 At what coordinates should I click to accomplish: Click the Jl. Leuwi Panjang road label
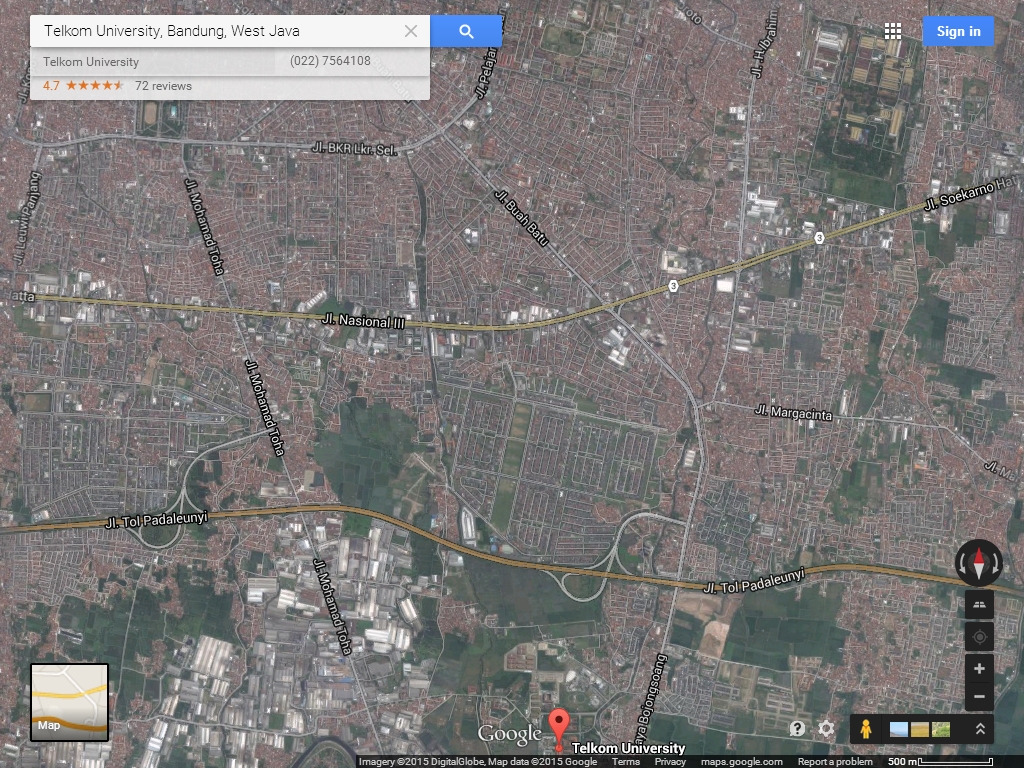[x=26, y=218]
